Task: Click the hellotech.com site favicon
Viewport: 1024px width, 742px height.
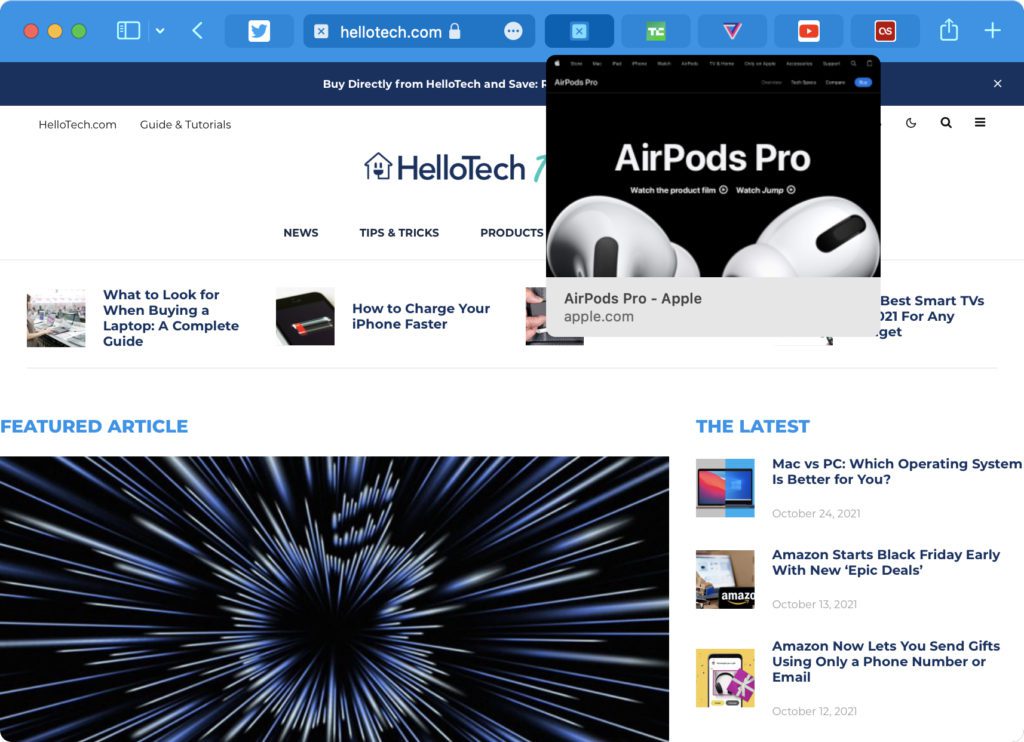Action: (321, 31)
